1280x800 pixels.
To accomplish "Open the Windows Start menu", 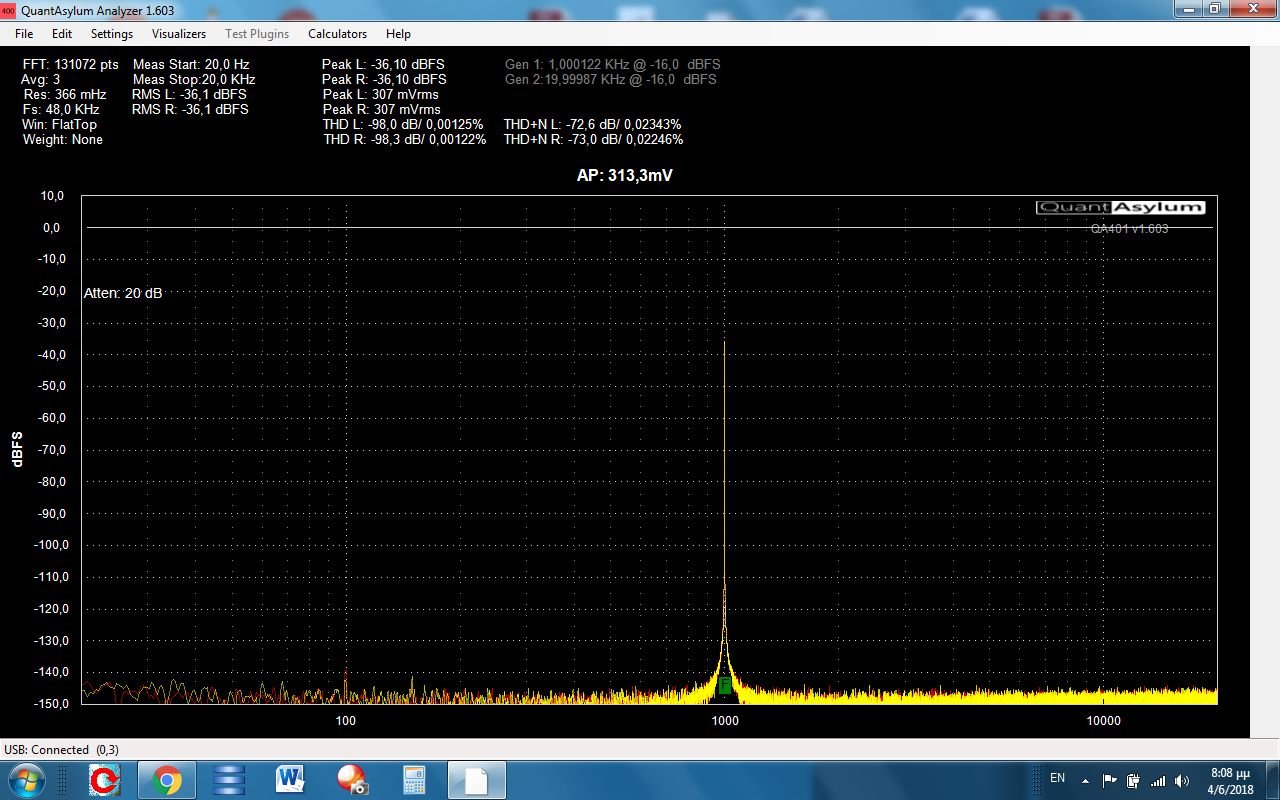I will tap(25, 780).
